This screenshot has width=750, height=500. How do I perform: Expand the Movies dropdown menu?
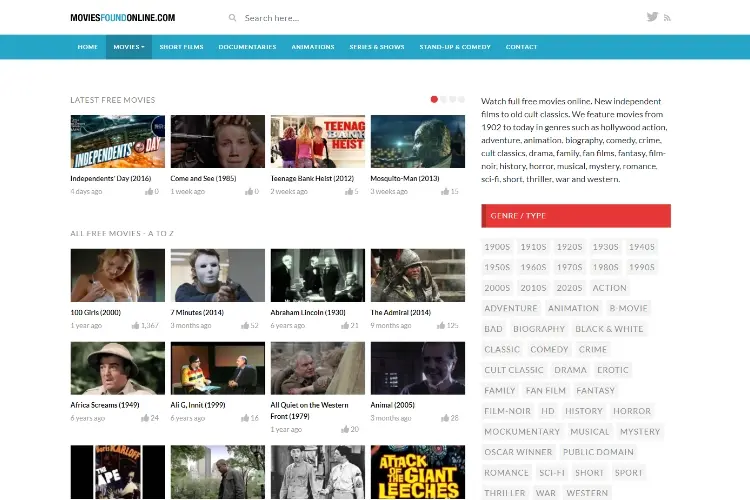point(129,47)
